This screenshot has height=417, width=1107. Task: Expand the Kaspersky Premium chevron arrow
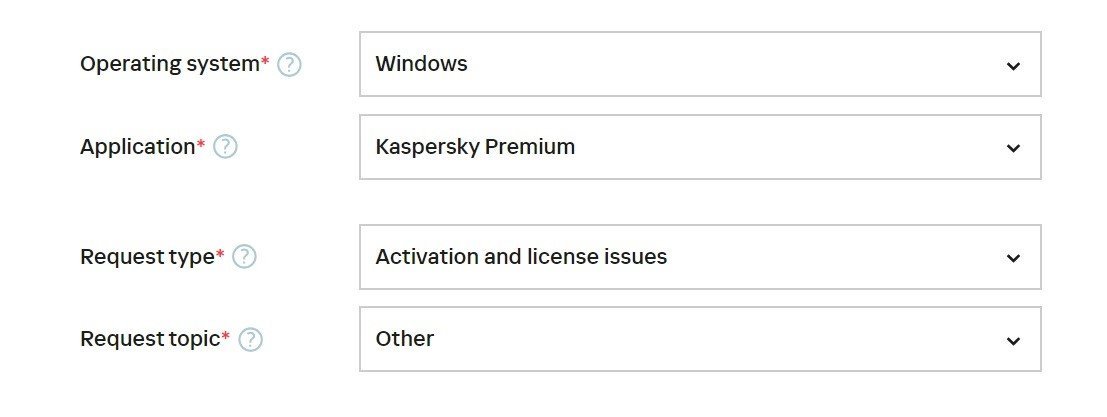coord(1013,148)
